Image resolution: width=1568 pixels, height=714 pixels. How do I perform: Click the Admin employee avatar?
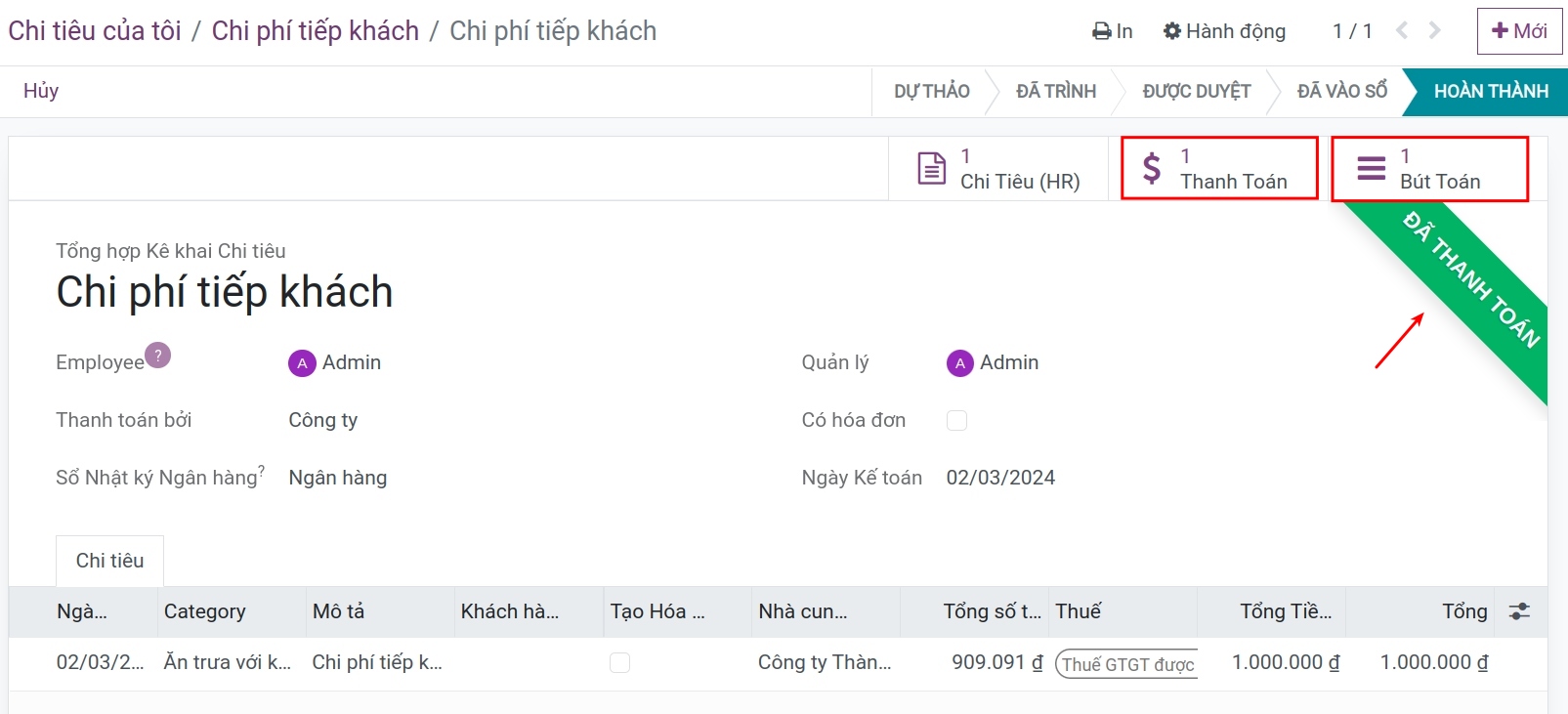302,363
